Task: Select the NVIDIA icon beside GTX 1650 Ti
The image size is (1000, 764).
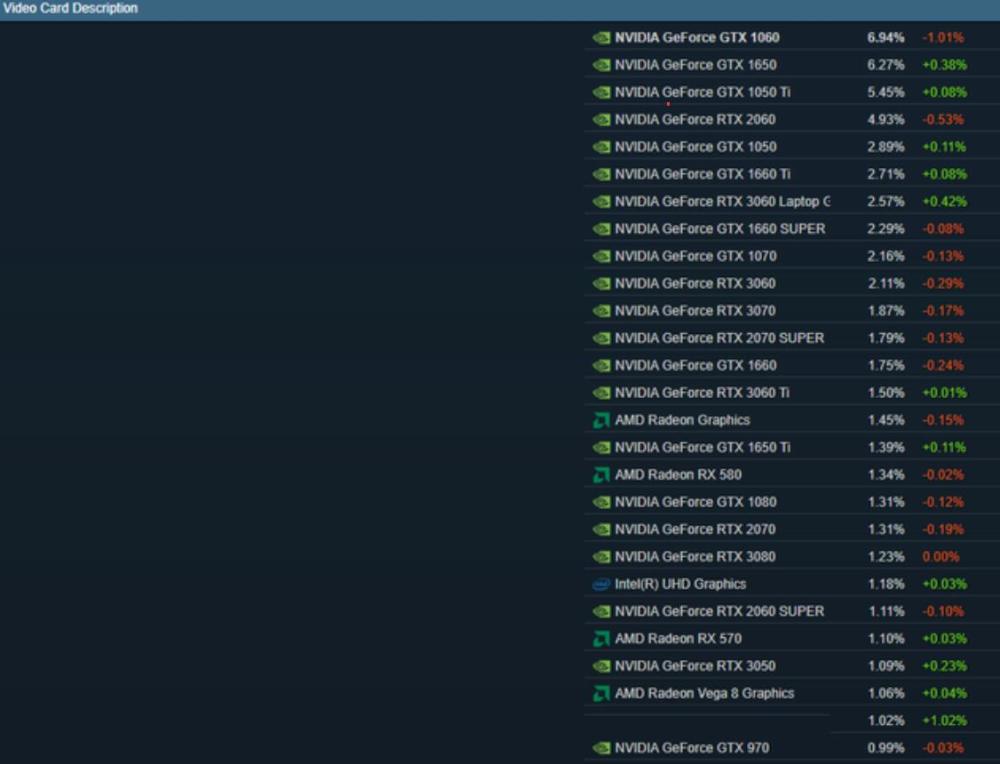Action: click(x=601, y=448)
